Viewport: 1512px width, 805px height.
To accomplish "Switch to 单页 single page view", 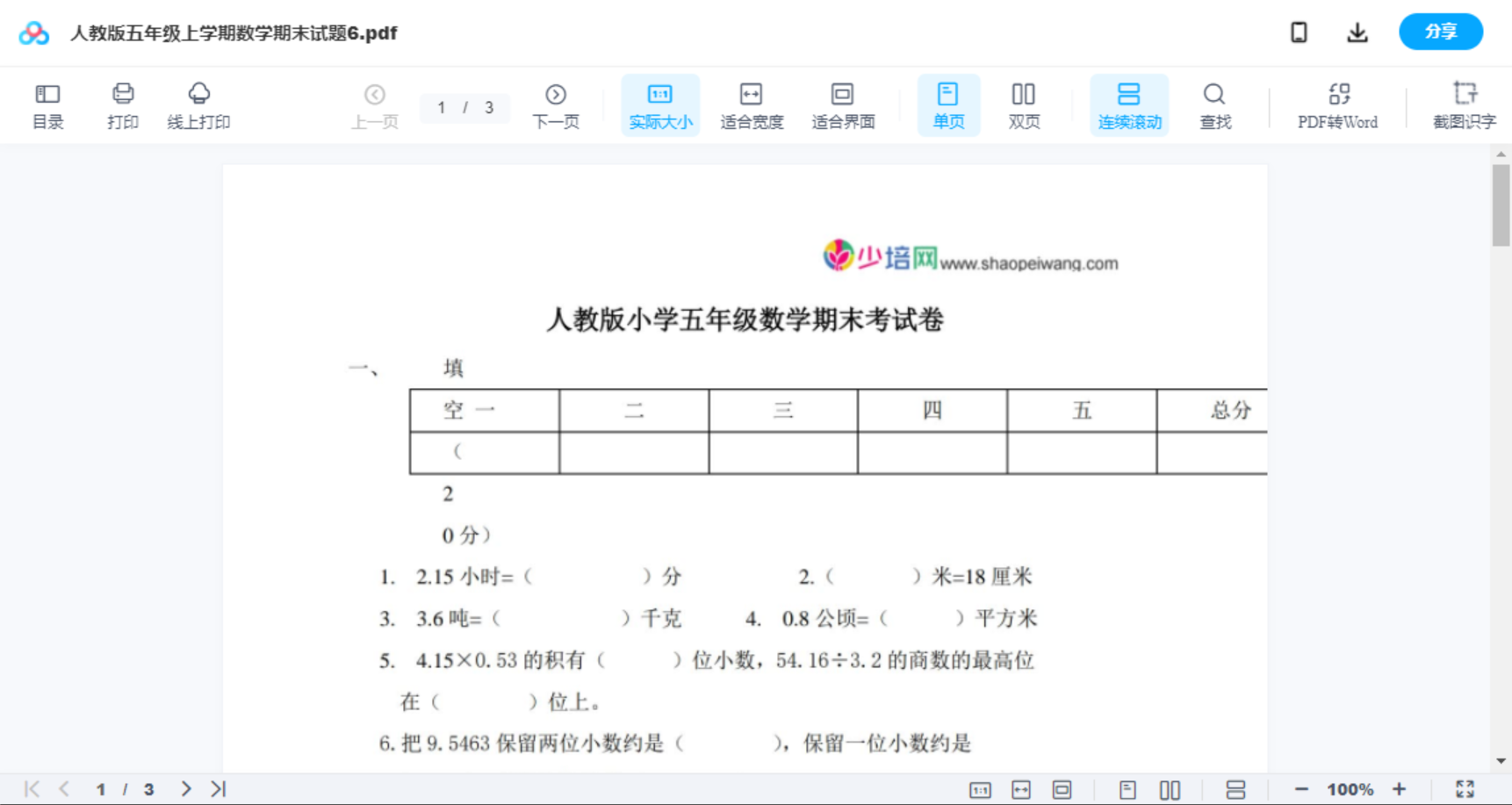I will click(x=948, y=105).
